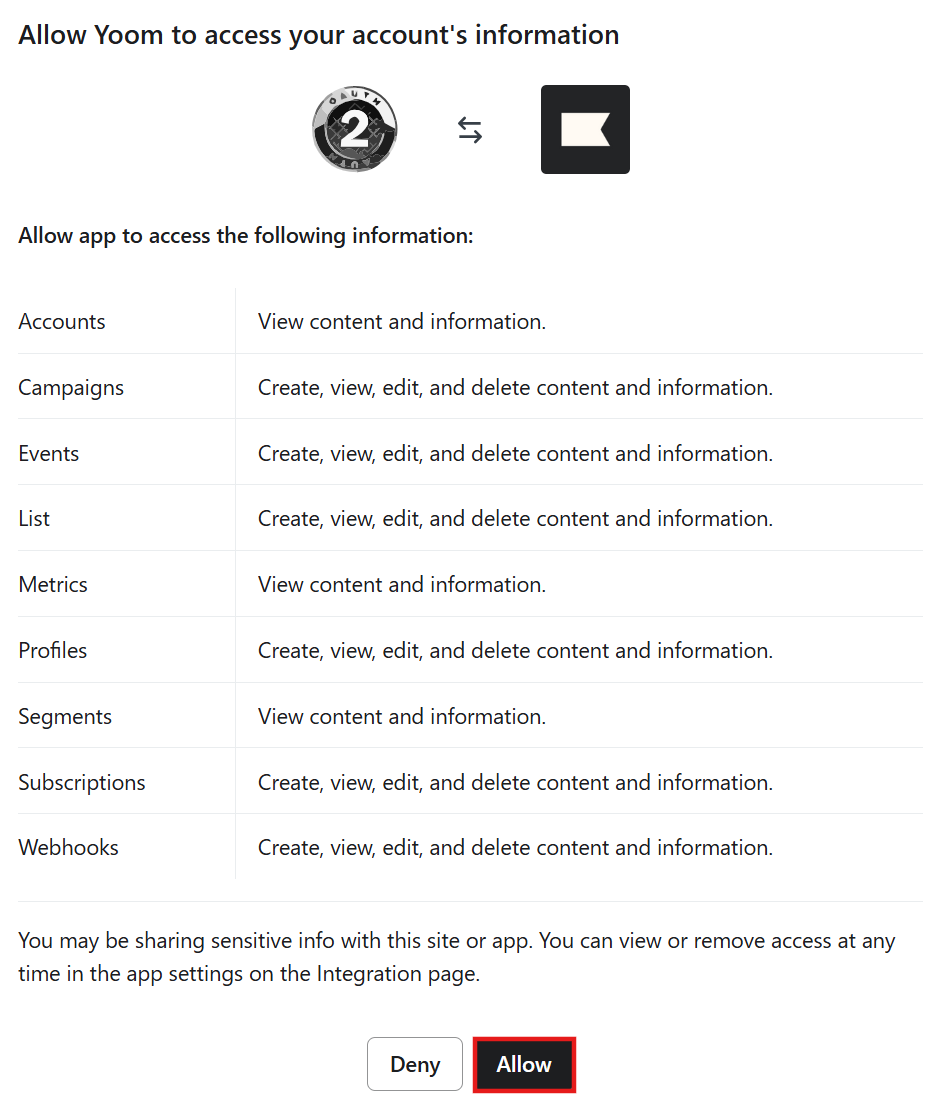Click the sensitive info warning paragraph
This screenshot has height=1102, width=931.
(457, 957)
